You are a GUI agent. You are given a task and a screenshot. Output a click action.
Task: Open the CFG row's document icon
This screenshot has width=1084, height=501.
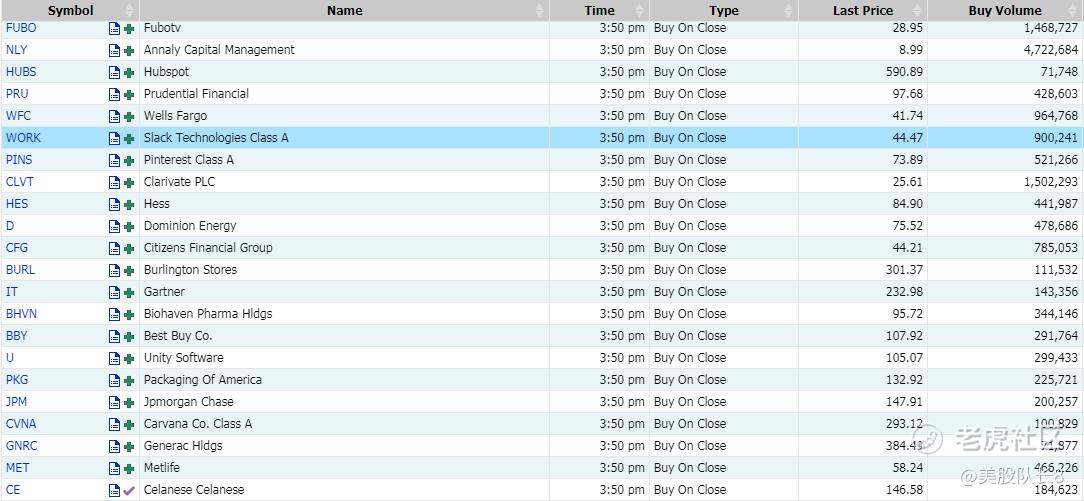click(114, 248)
